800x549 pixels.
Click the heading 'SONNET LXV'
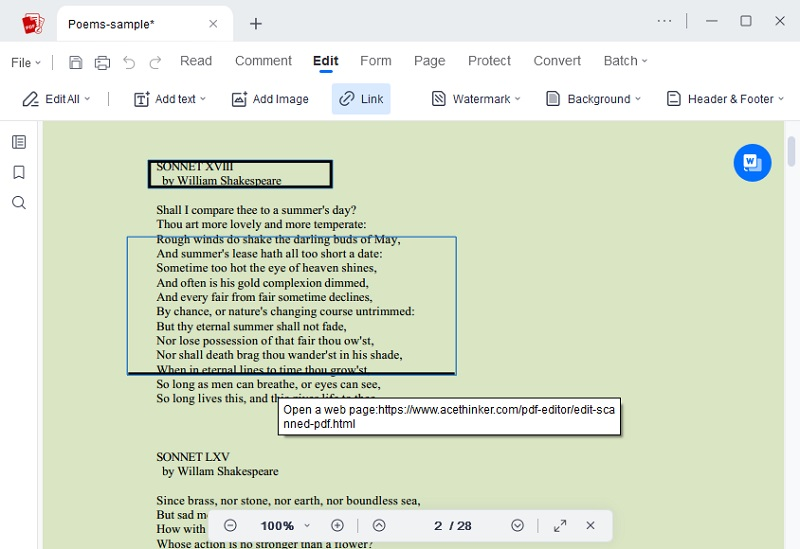tap(193, 457)
